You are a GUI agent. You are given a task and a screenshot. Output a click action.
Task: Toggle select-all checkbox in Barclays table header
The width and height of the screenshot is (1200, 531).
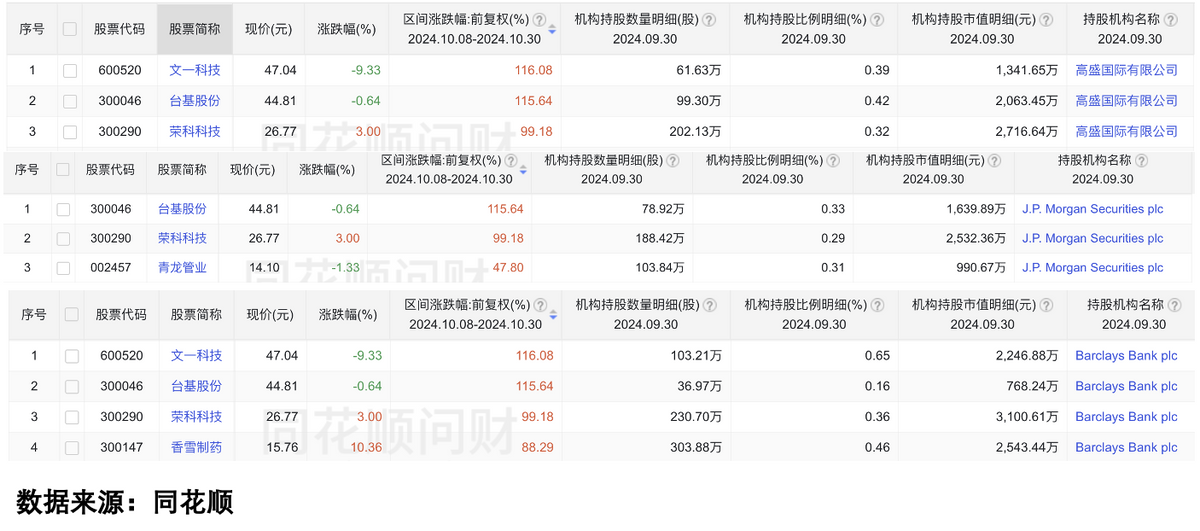coord(71,315)
